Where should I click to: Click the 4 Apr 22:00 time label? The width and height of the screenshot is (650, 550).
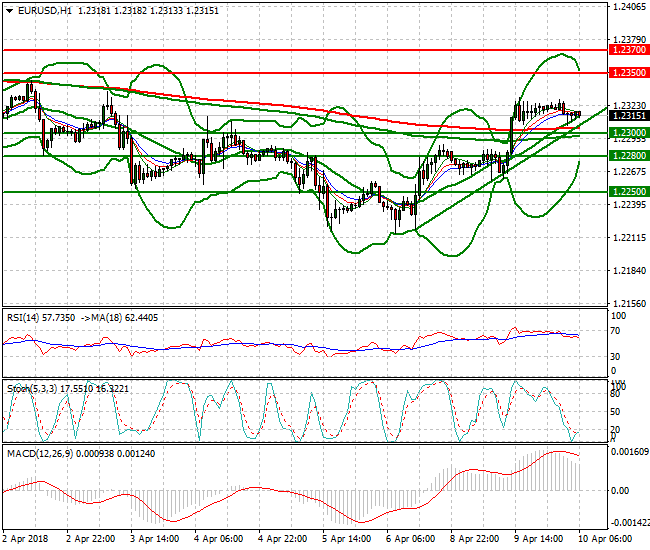(x=282, y=539)
